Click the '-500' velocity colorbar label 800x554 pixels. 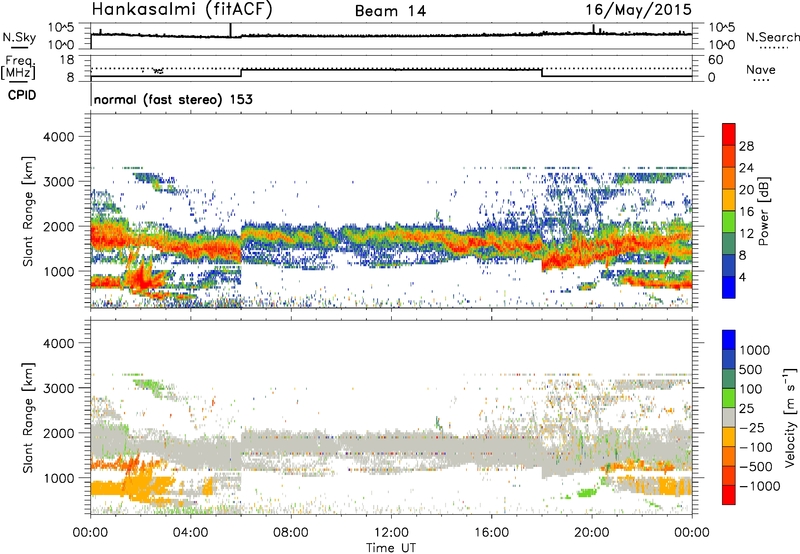[x=756, y=466]
